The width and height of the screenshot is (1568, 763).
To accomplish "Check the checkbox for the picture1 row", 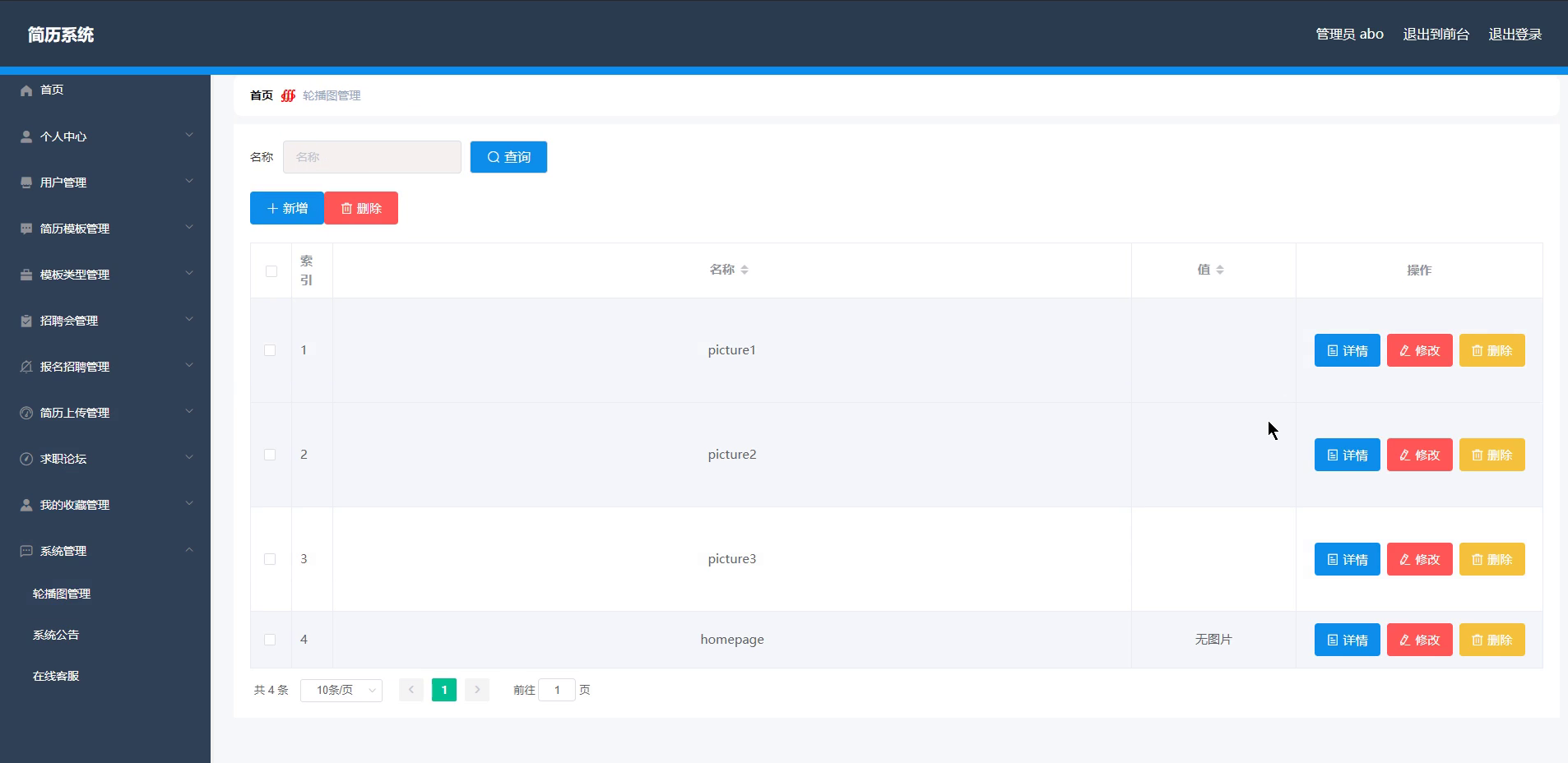I will click(x=270, y=350).
